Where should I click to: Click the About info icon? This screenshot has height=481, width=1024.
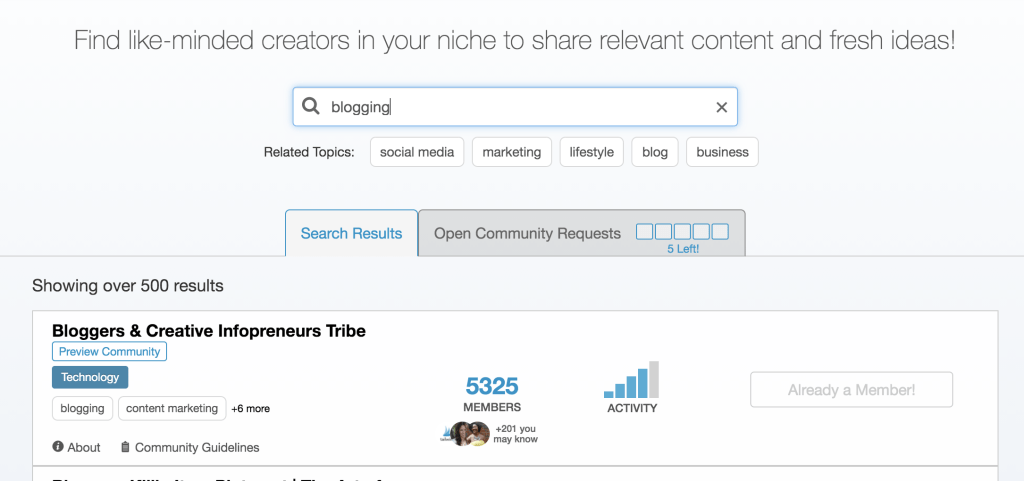coord(58,447)
